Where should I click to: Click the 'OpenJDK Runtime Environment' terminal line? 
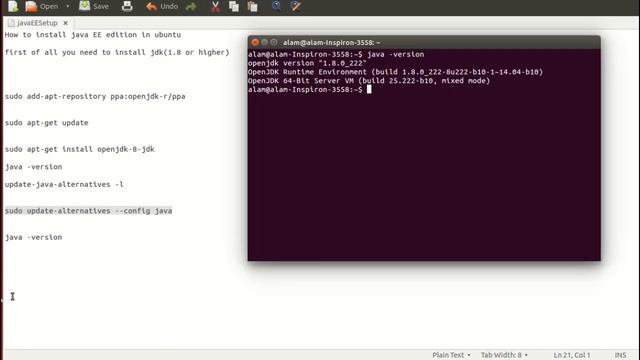coord(396,72)
